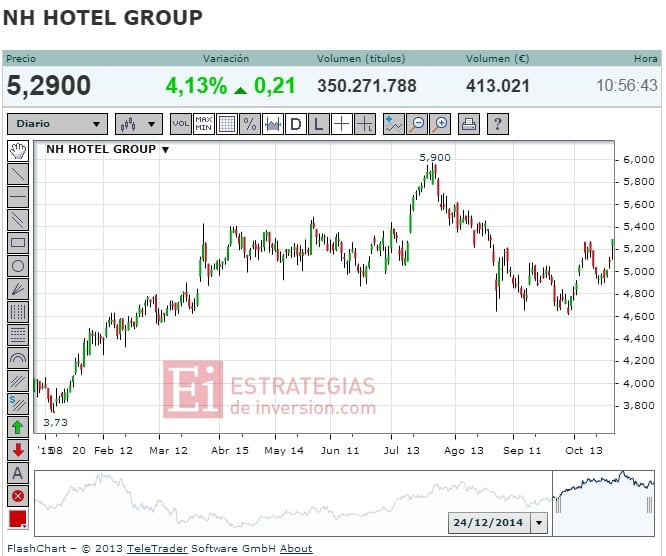Select the text annotation A tool
Screen dimensions: 666x556
click(18, 473)
